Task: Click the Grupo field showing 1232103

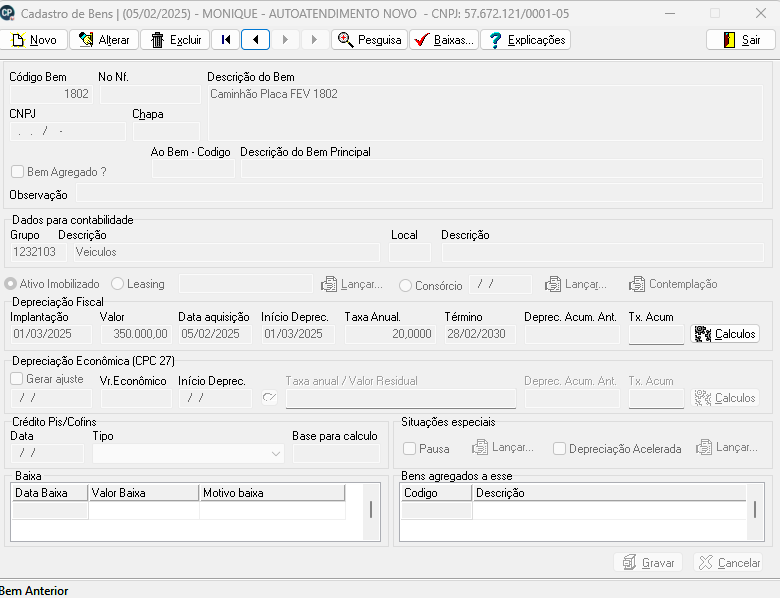Action: 38,252
